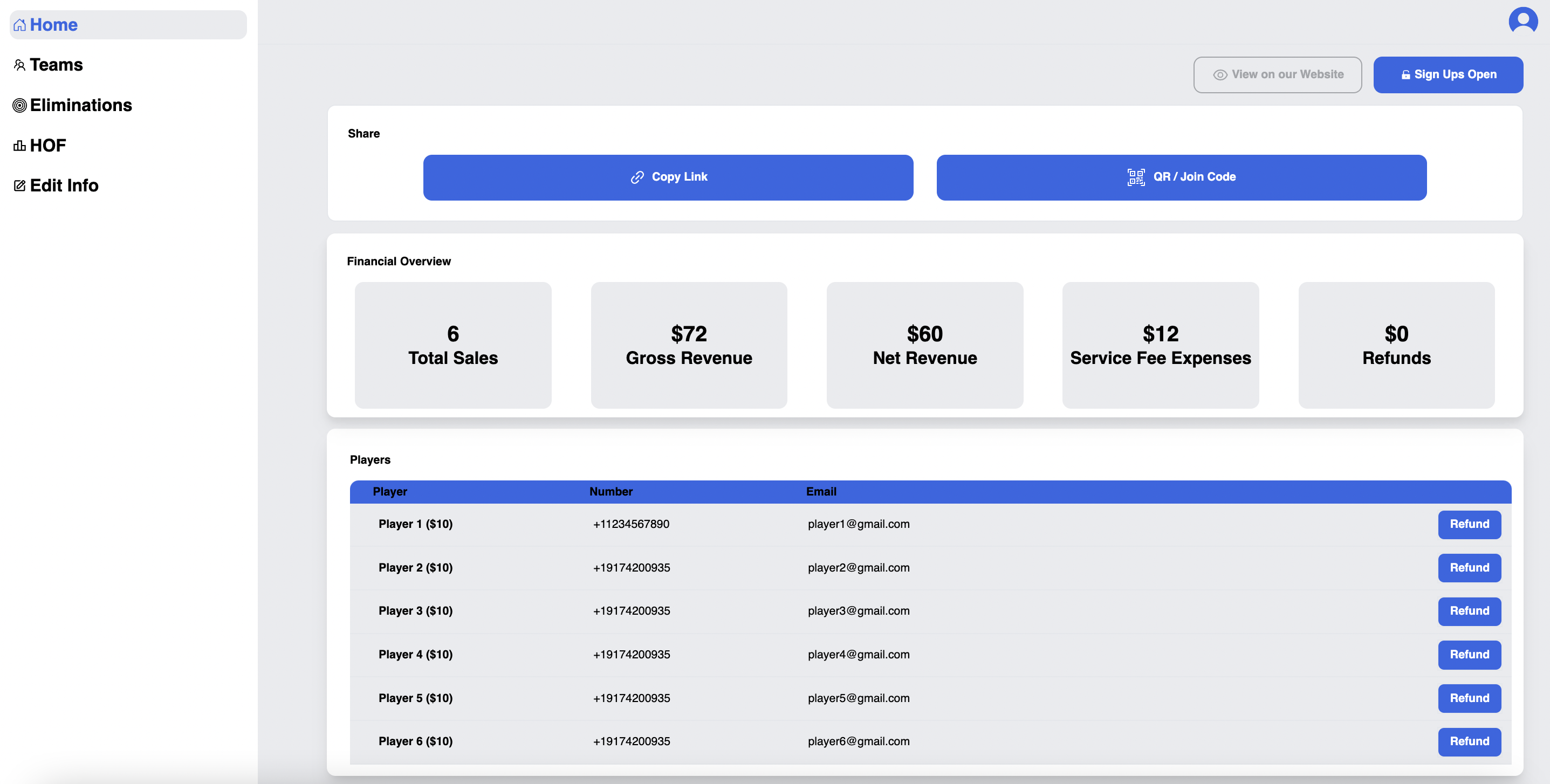The image size is (1550, 784).
Task: Refund Player 5
Action: click(1469, 698)
